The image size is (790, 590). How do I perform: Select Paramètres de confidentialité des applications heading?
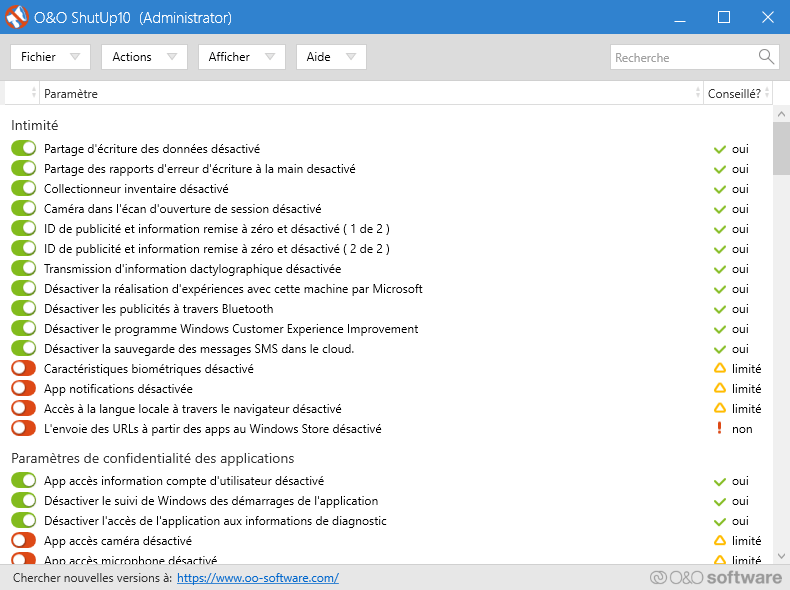[x=153, y=458]
